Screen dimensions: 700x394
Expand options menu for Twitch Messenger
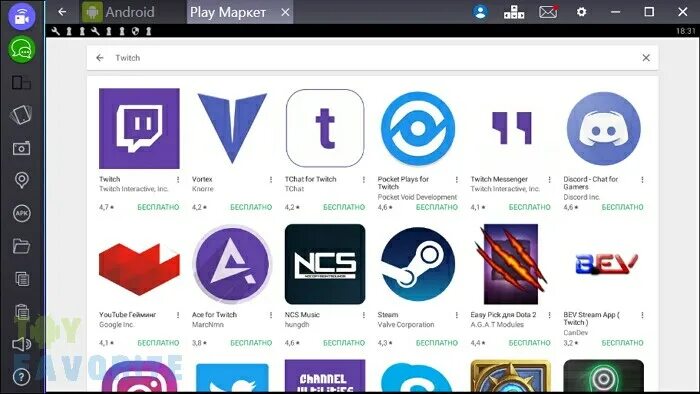[550, 179]
